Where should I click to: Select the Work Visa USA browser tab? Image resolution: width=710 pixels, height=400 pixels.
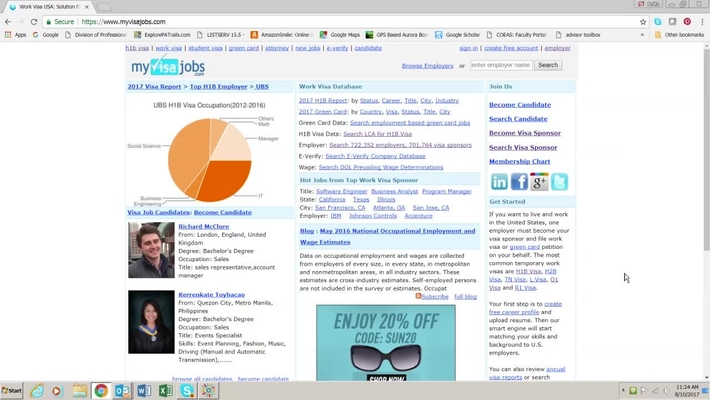click(x=48, y=7)
